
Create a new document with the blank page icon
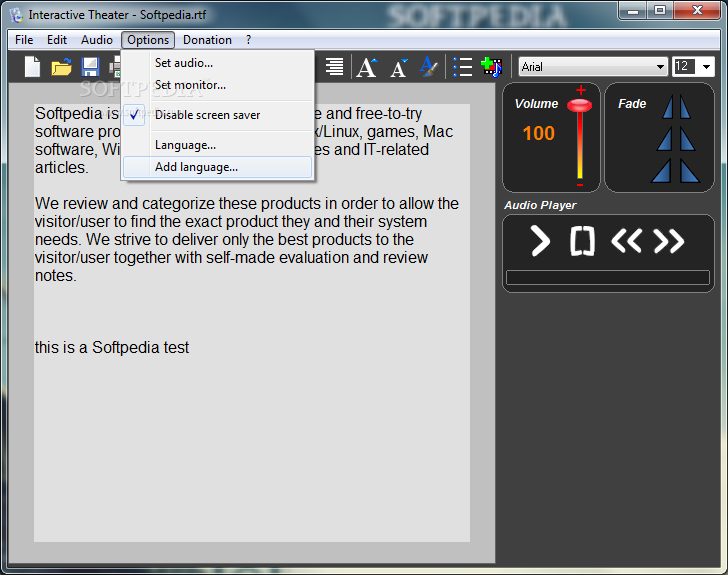[x=32, y=66]
